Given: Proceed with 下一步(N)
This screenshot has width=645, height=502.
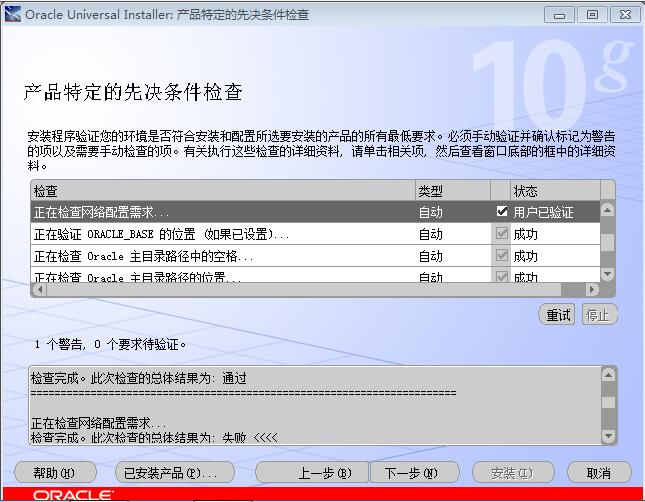Looking at the screenshot, I should pyautogui.click(x=415, y=473).
